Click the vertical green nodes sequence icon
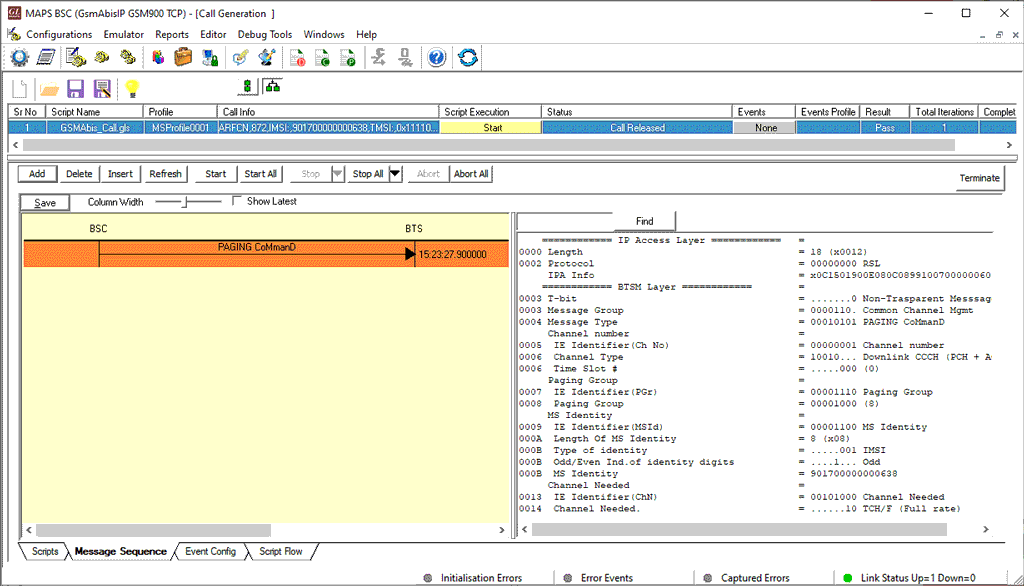 247,86
